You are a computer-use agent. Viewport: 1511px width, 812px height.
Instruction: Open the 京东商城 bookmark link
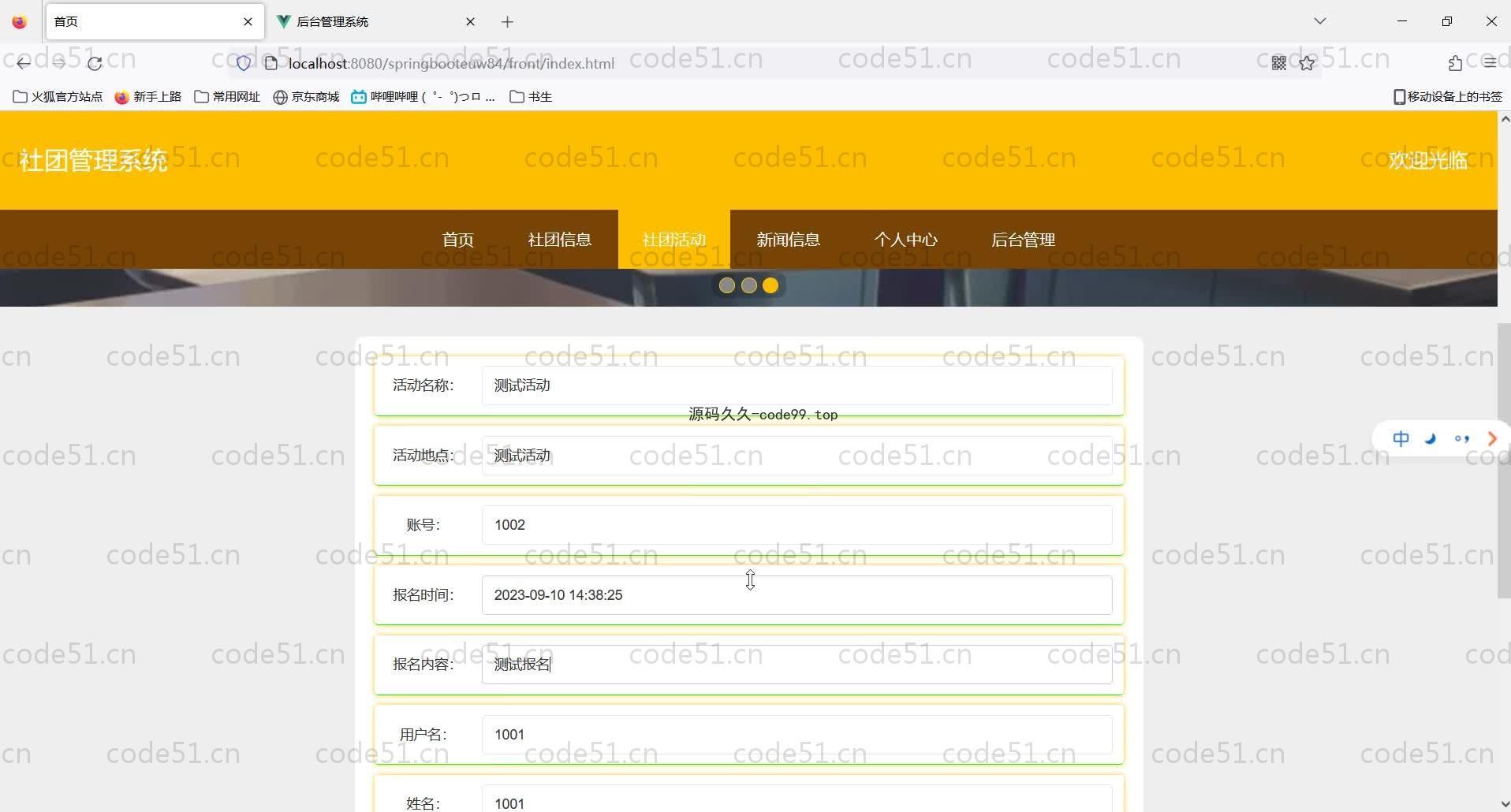(306, 97)
